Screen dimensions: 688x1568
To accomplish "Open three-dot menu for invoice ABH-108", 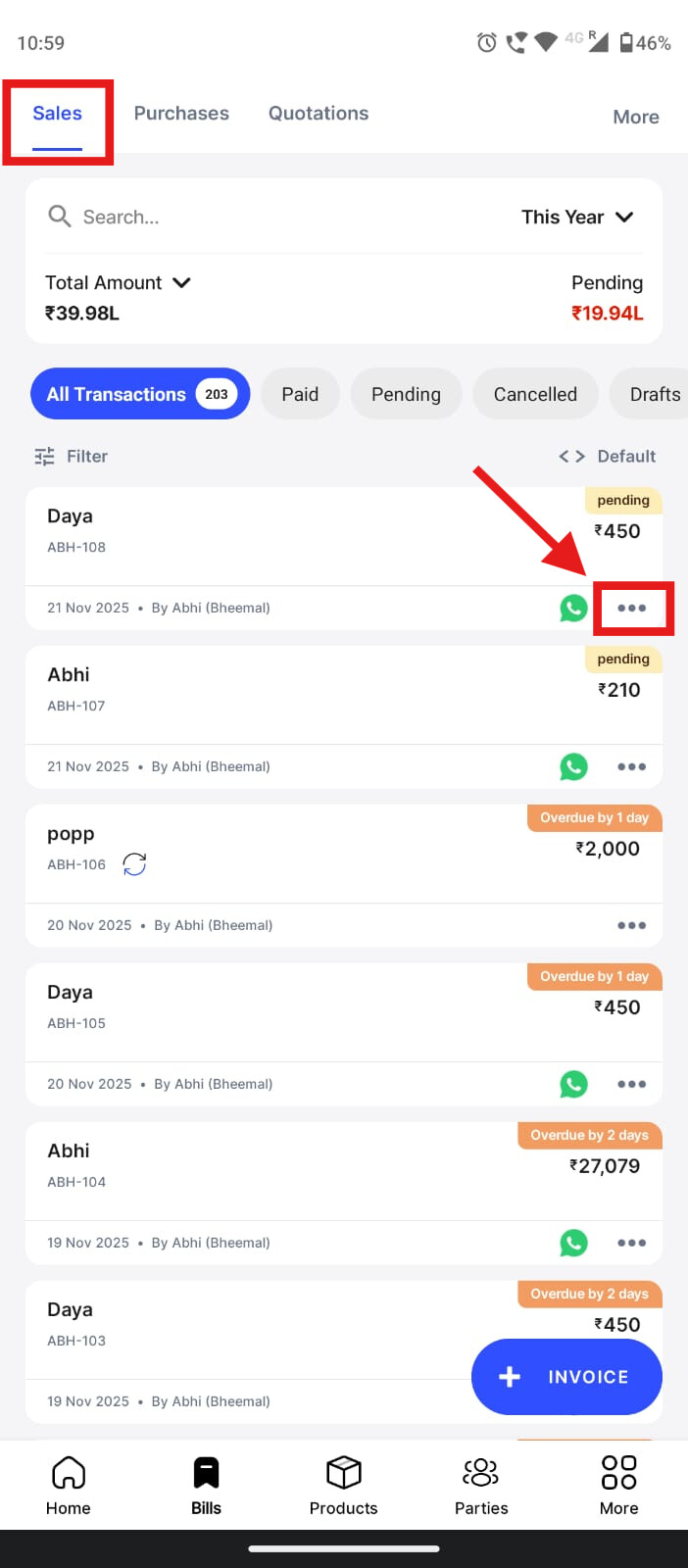I will point(632,609).
